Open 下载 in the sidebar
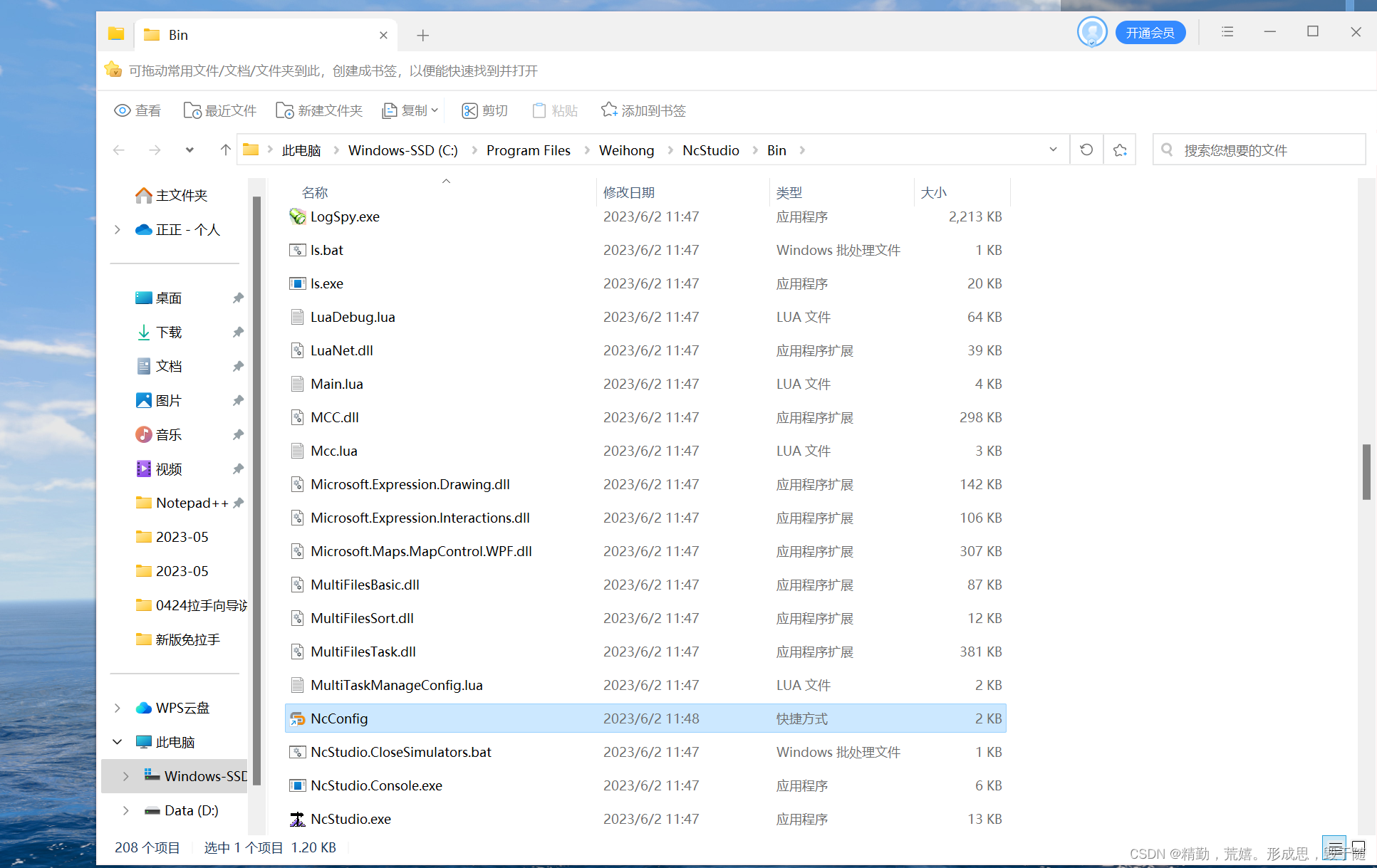The width and height of the screenshot is (1377, 868). 159,332
